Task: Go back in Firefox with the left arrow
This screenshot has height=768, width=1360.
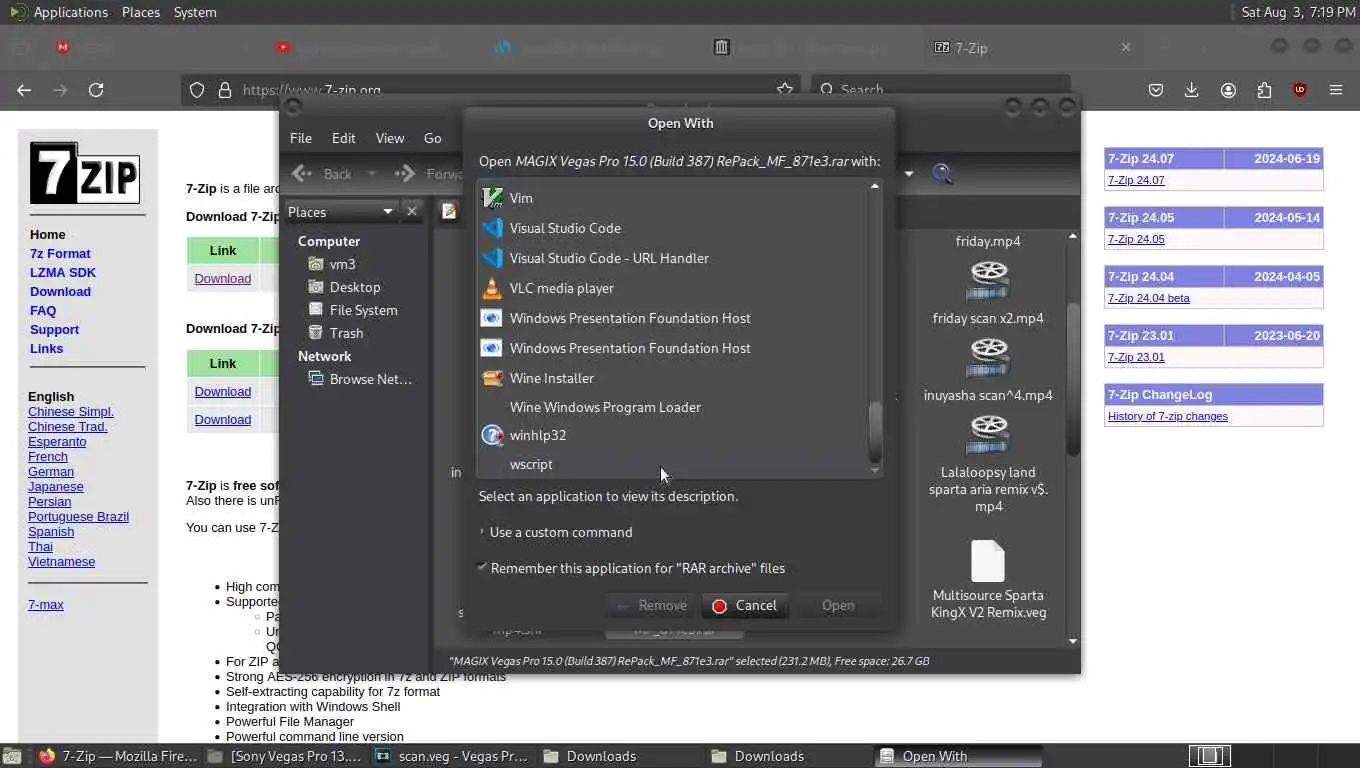Action: tap(24, 90)
